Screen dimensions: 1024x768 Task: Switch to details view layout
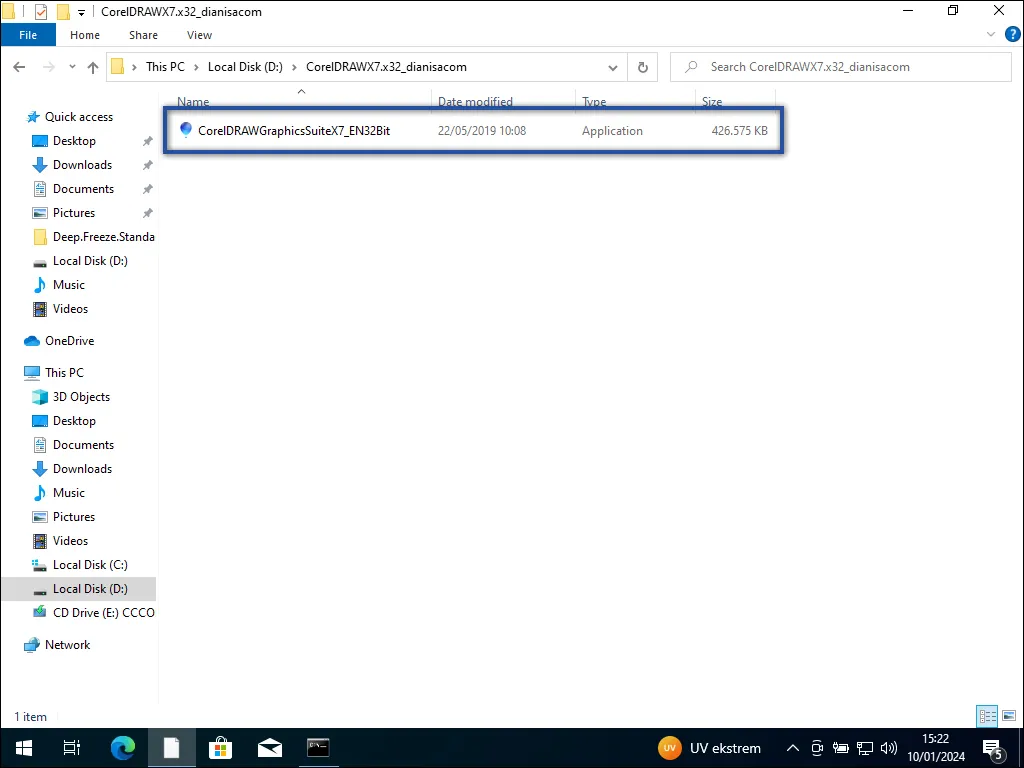(x=987, y=716)
